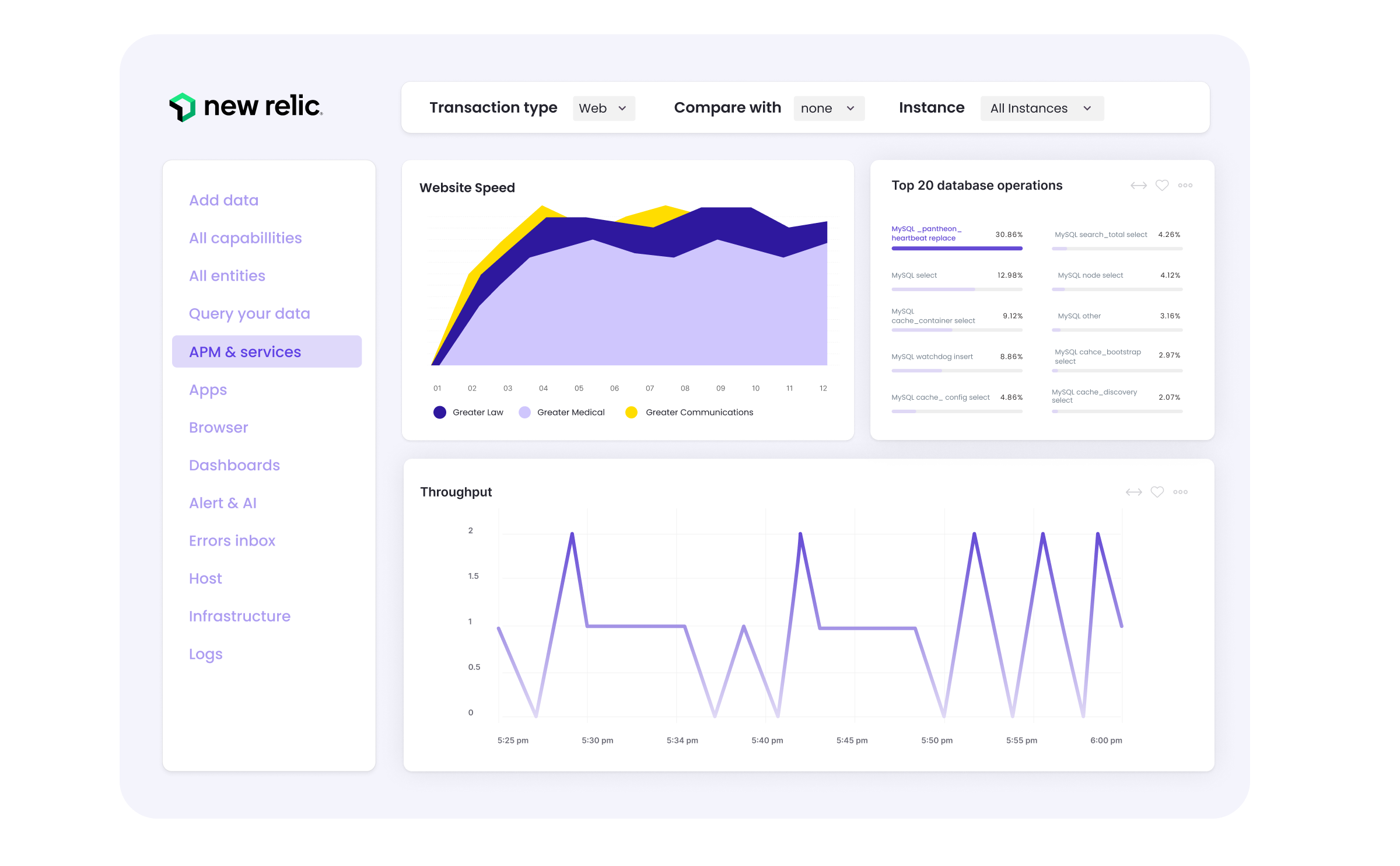
Task: Toggle Greater Communications legend swatch
Action: click(x=631, y=413)
